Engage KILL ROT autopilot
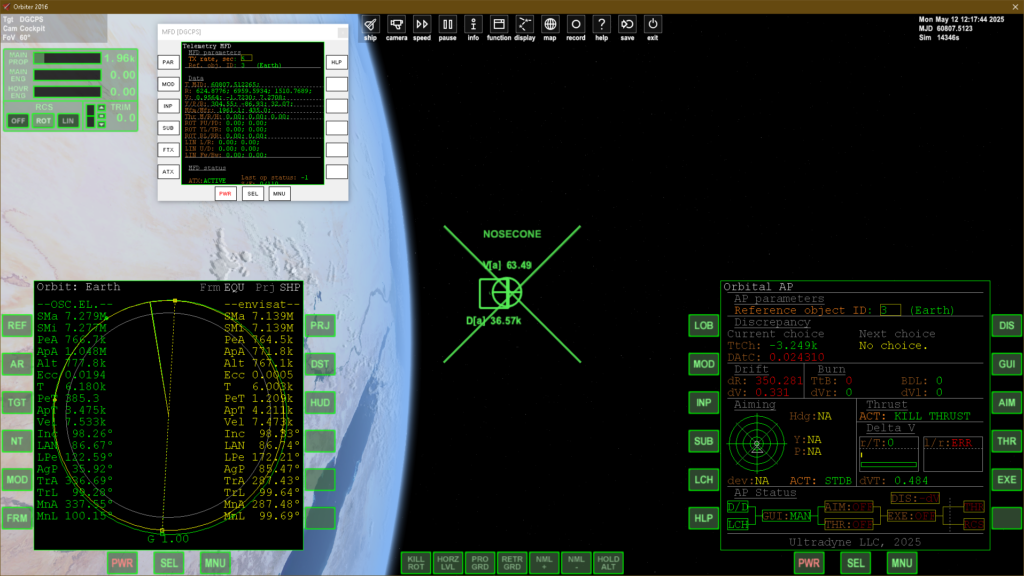Viewport: 1024px width, 576px height. (416, 563)
